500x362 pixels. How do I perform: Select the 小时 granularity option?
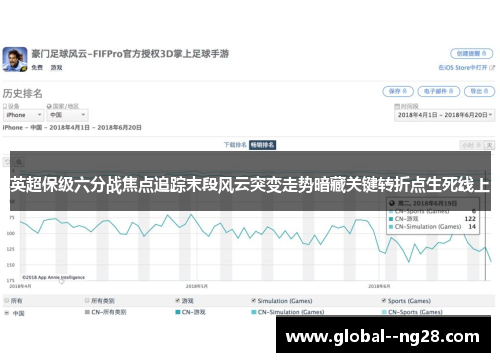(x=471, y=145)
